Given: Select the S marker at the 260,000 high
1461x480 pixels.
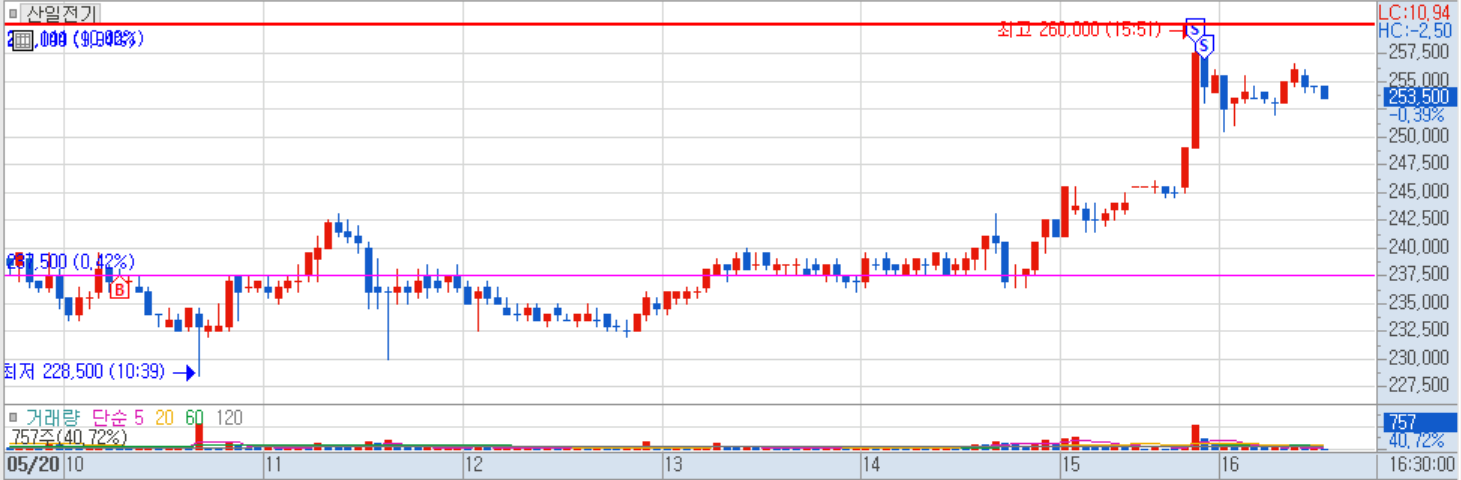Looking at the screenshot, I should [1195, 27].
